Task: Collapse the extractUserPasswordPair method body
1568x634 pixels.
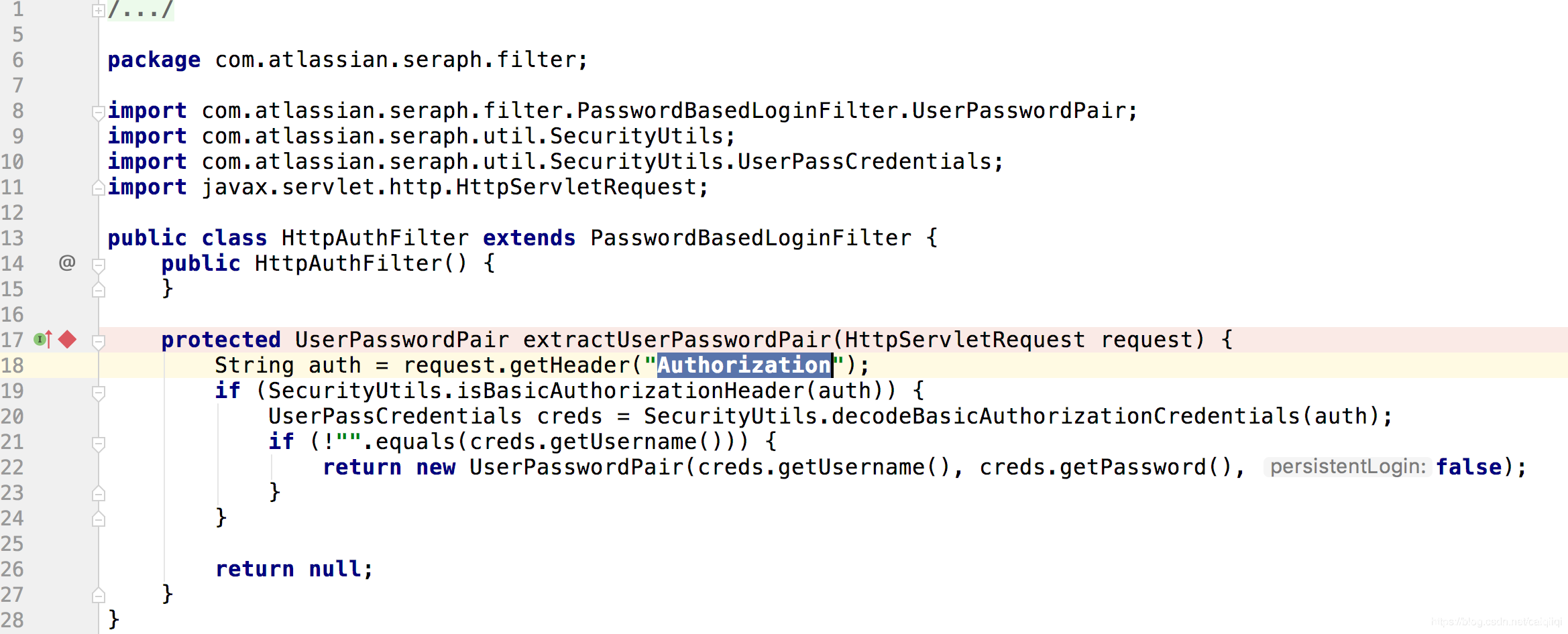Action: (x=99, y=342)
